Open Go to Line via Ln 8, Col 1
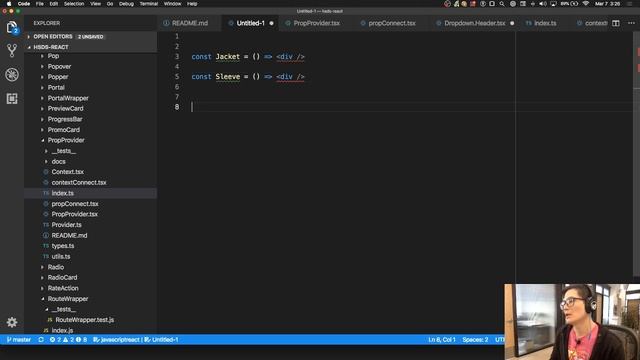Viewport: 640px width, 360px height. (442, 340)
